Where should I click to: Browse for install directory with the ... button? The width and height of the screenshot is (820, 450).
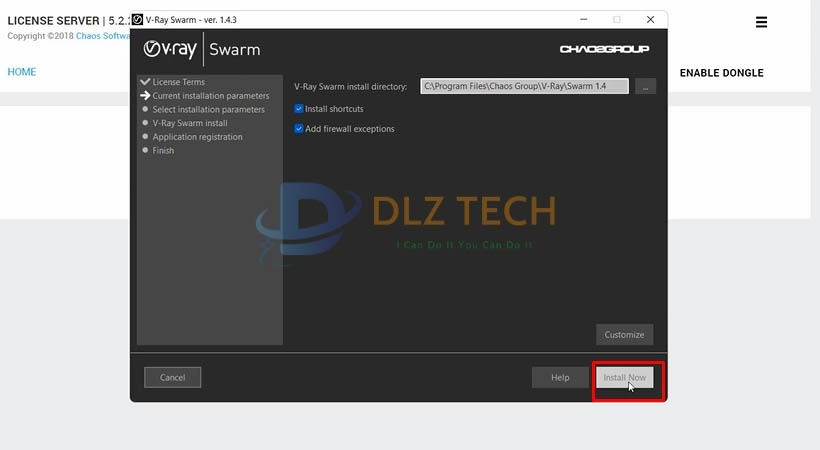point(645,87)
